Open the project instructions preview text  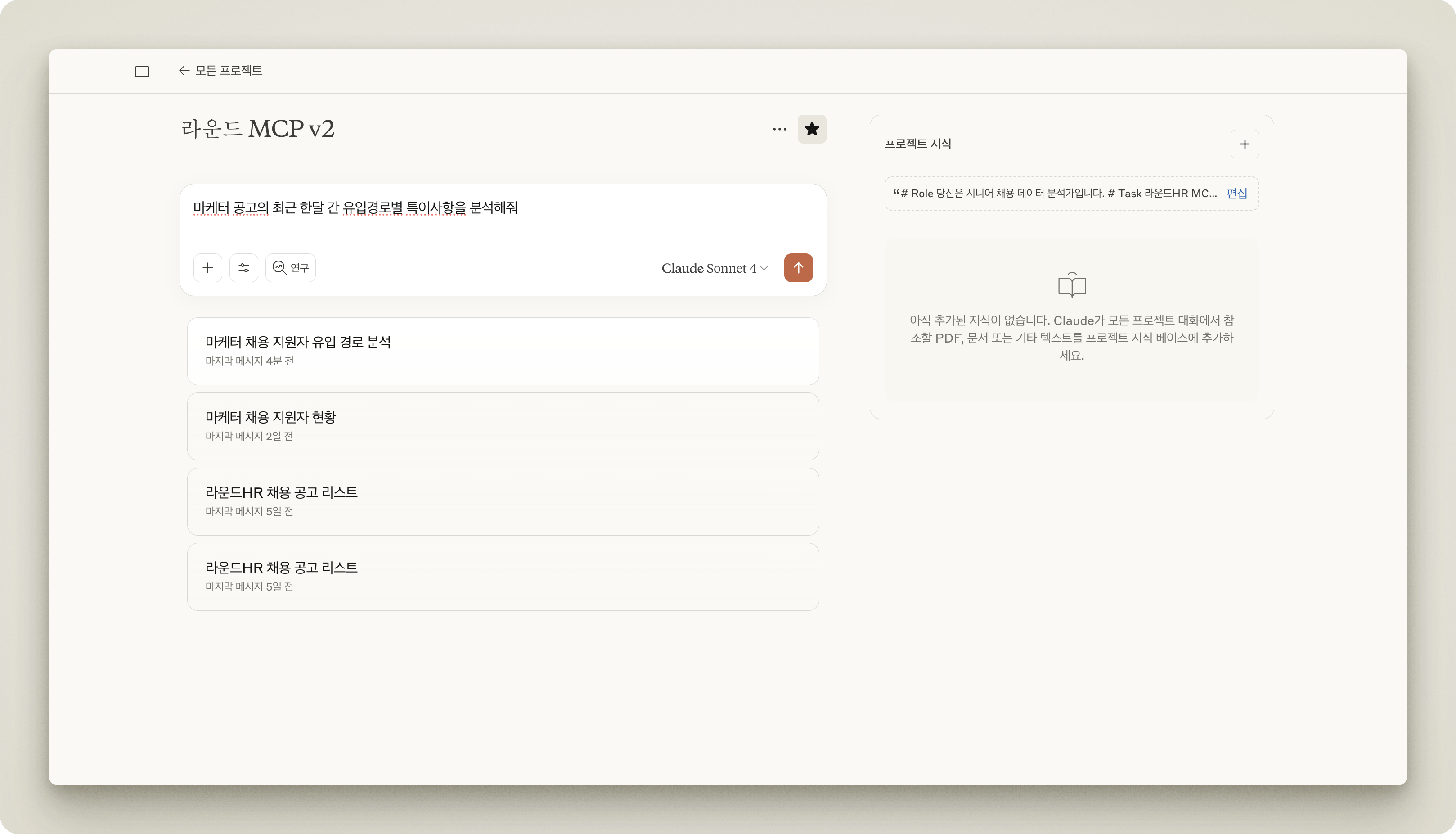1055,194
